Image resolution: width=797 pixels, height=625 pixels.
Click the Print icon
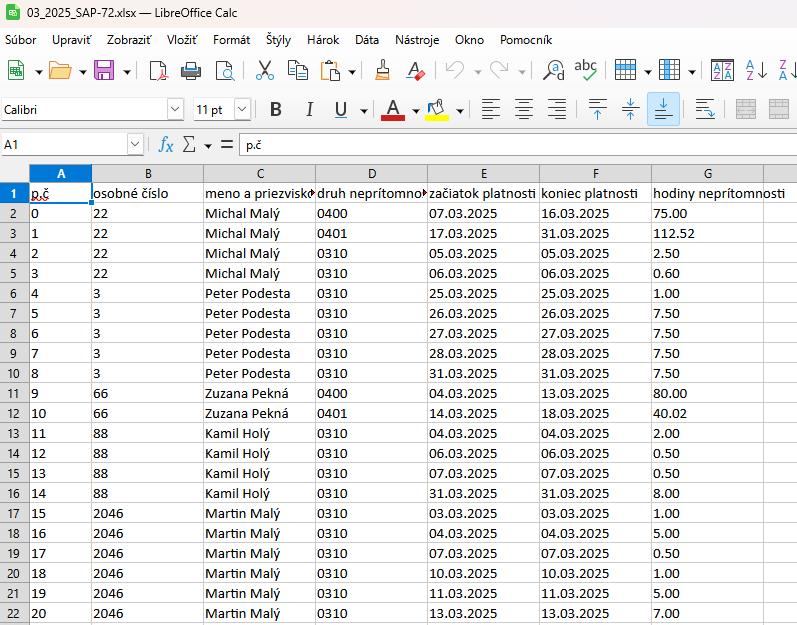191,71
